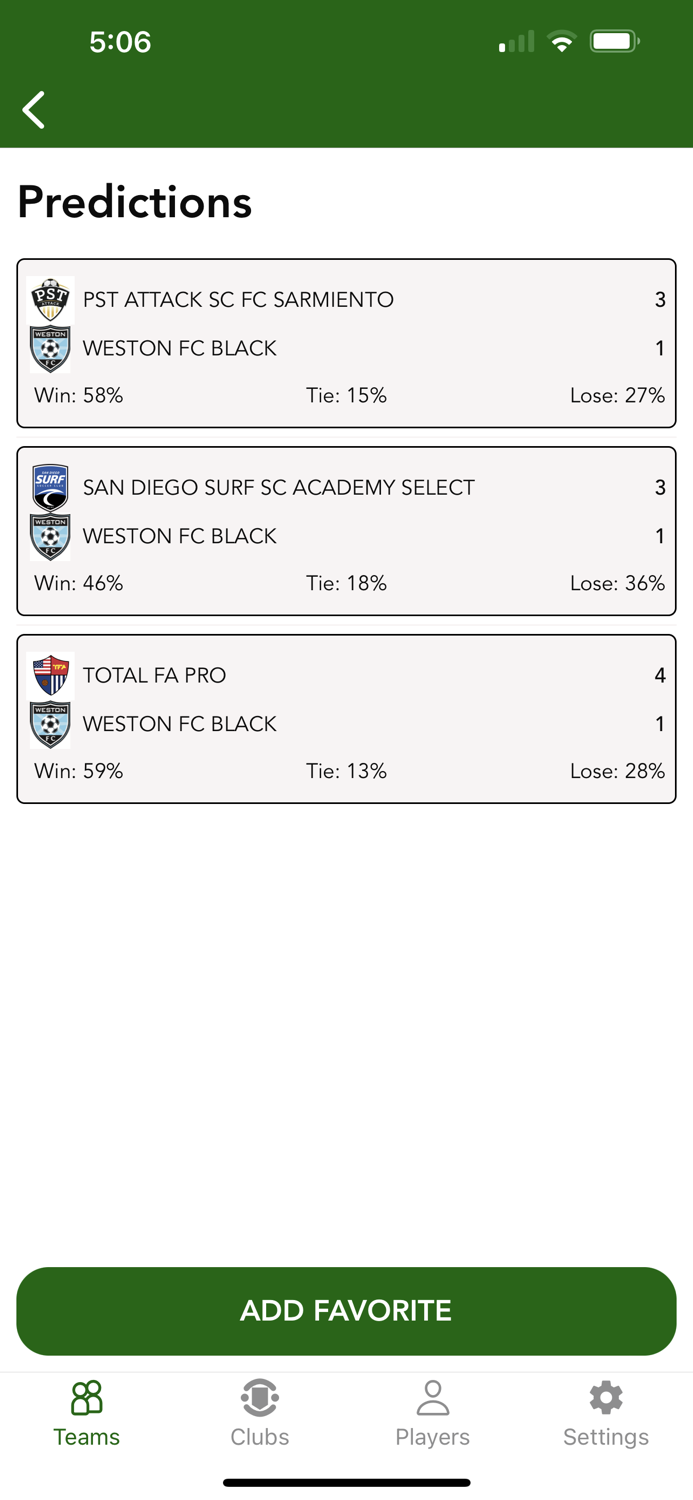Viewport: 693px width, 1500px height.
Task: Tap the Weston FC Black logo in first card
Action: pos(50,349)
